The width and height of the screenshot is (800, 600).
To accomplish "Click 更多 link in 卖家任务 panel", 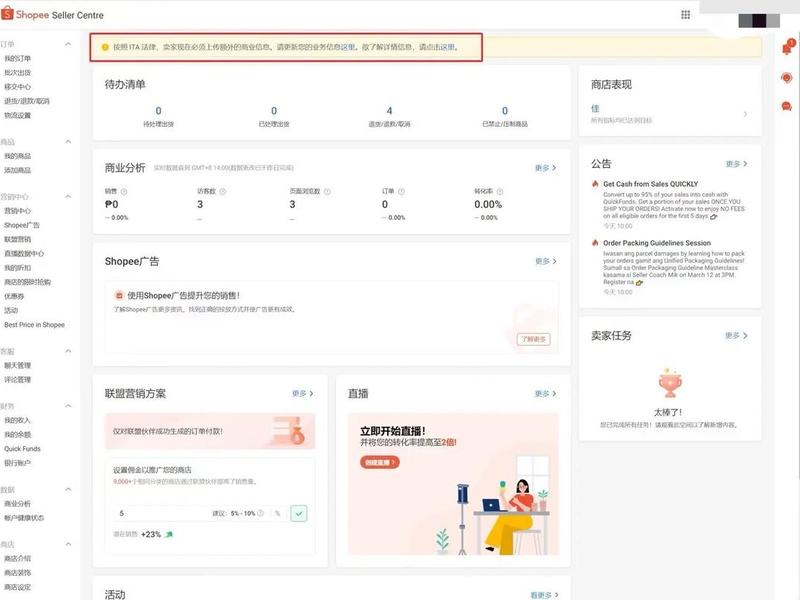I will click(x=737, y=335).
